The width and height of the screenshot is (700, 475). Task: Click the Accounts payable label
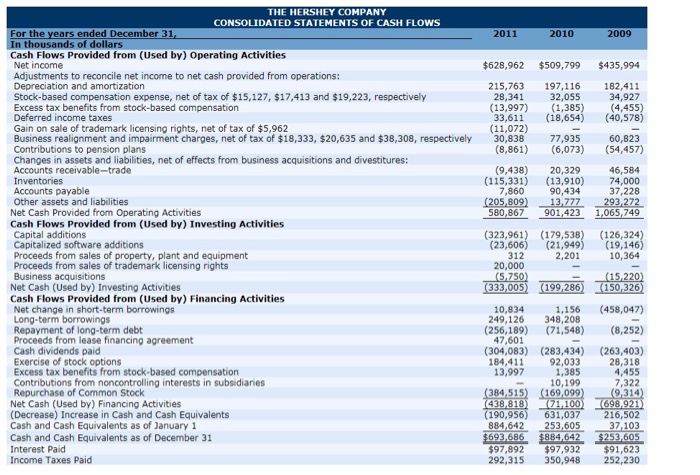pos(51,191)
